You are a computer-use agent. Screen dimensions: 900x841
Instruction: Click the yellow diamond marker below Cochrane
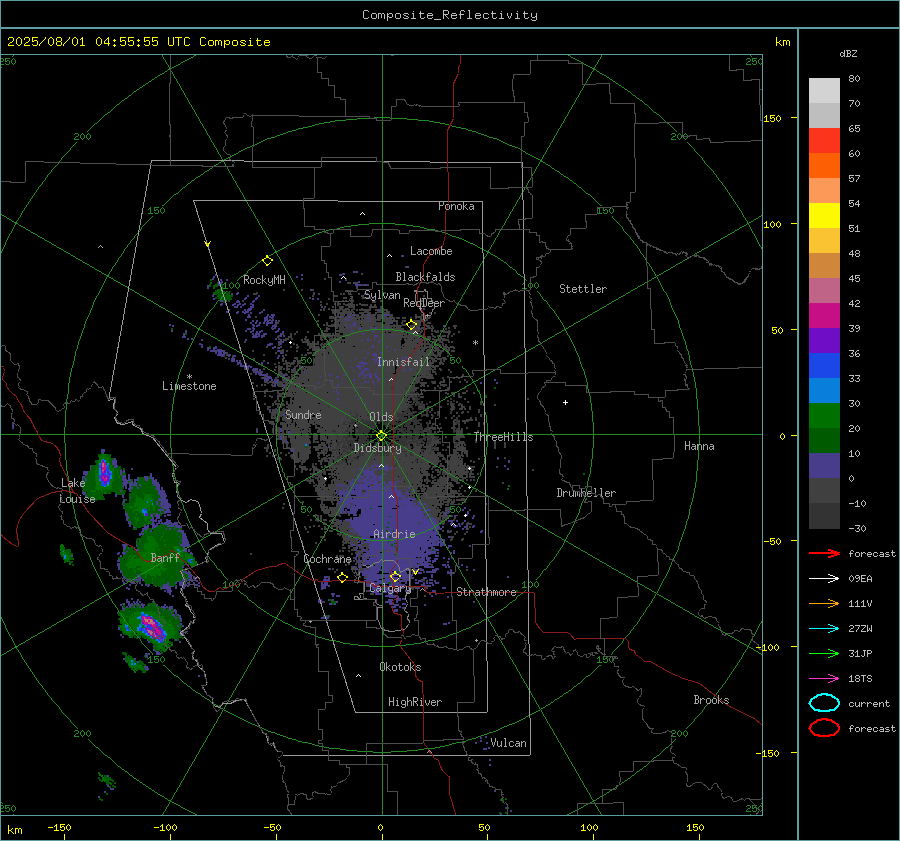click(x=343, y=578)
